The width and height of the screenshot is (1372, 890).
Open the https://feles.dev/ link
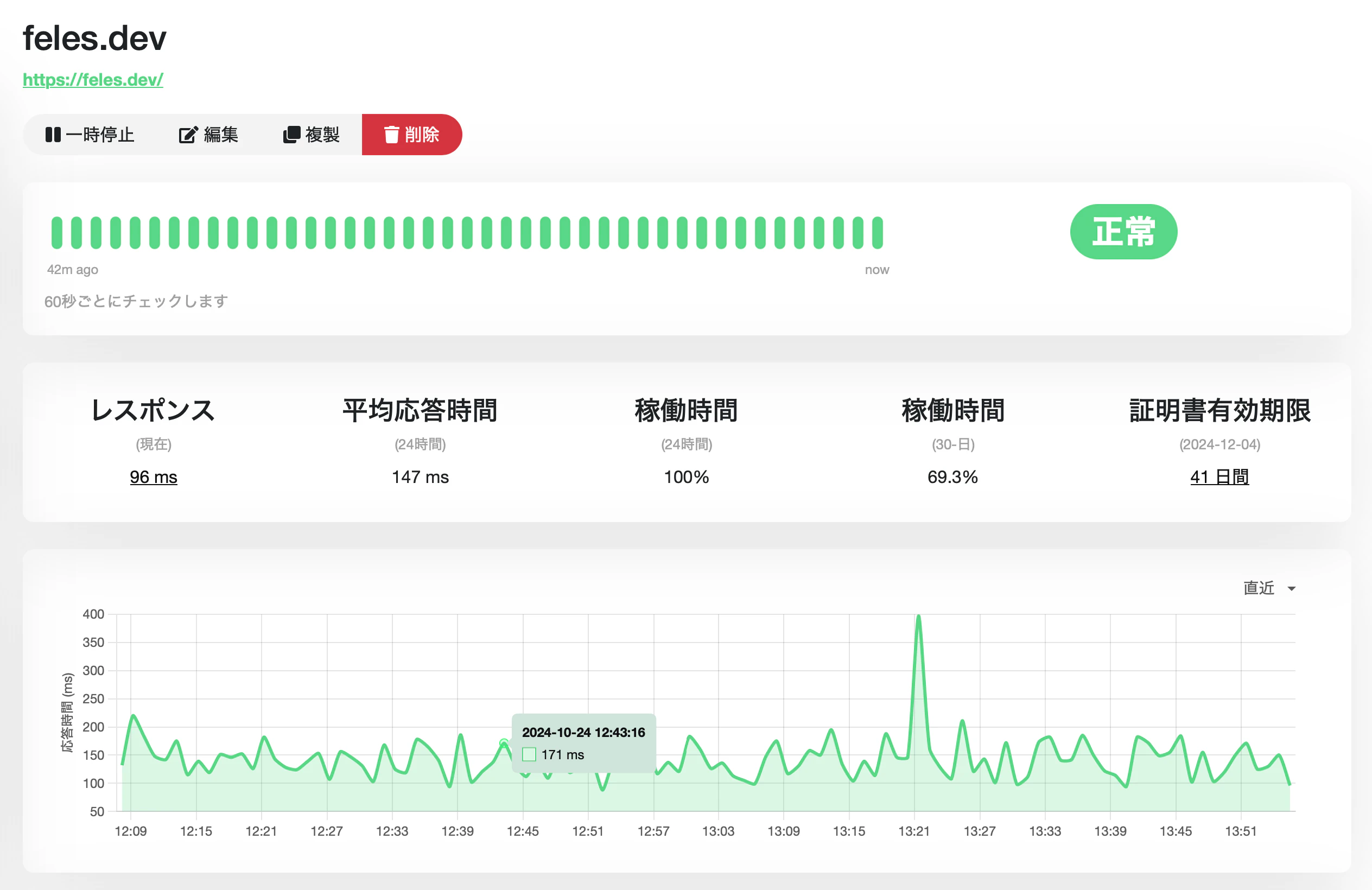93,80
